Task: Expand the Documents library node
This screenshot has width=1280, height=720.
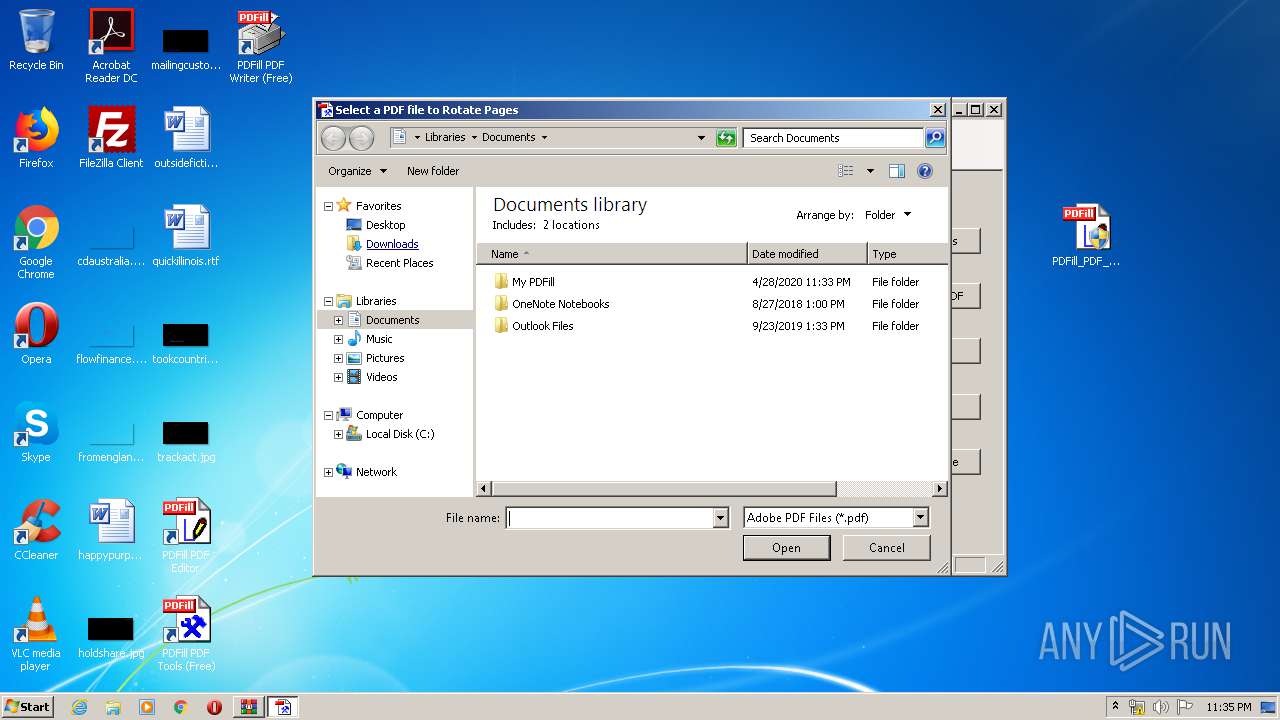Action: 338,320
